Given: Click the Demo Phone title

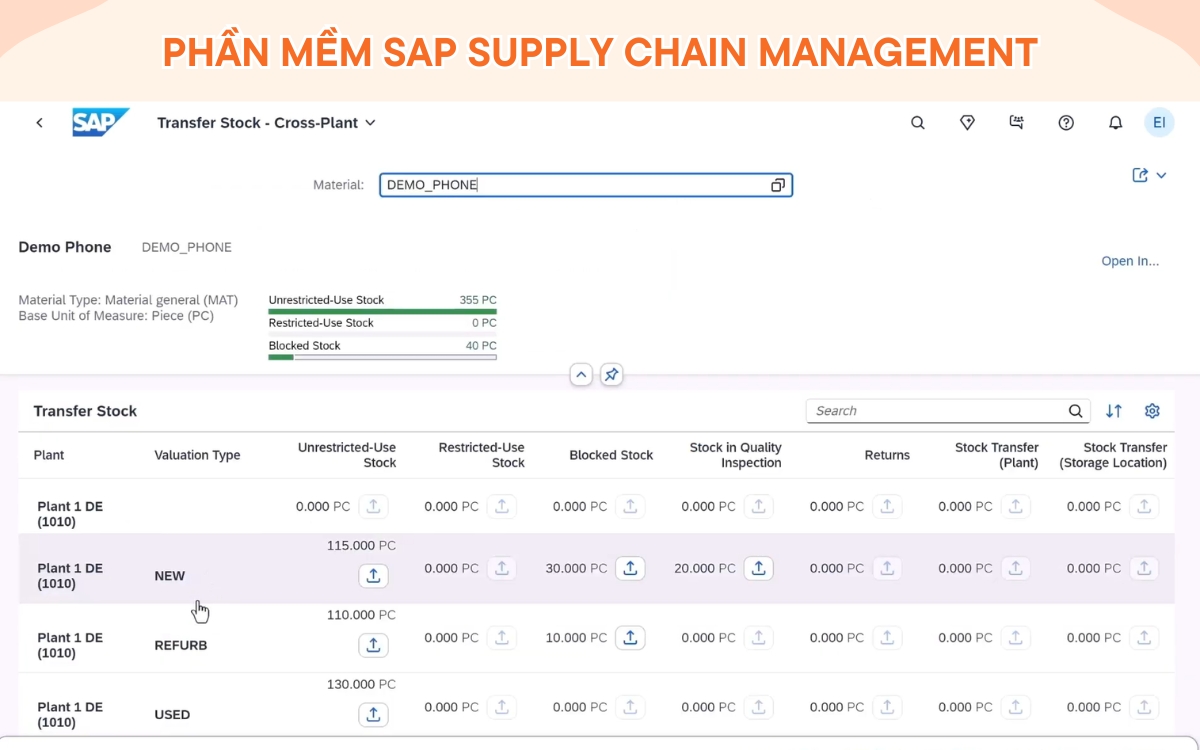Looking at the screenshot, I should pos(65,247).
